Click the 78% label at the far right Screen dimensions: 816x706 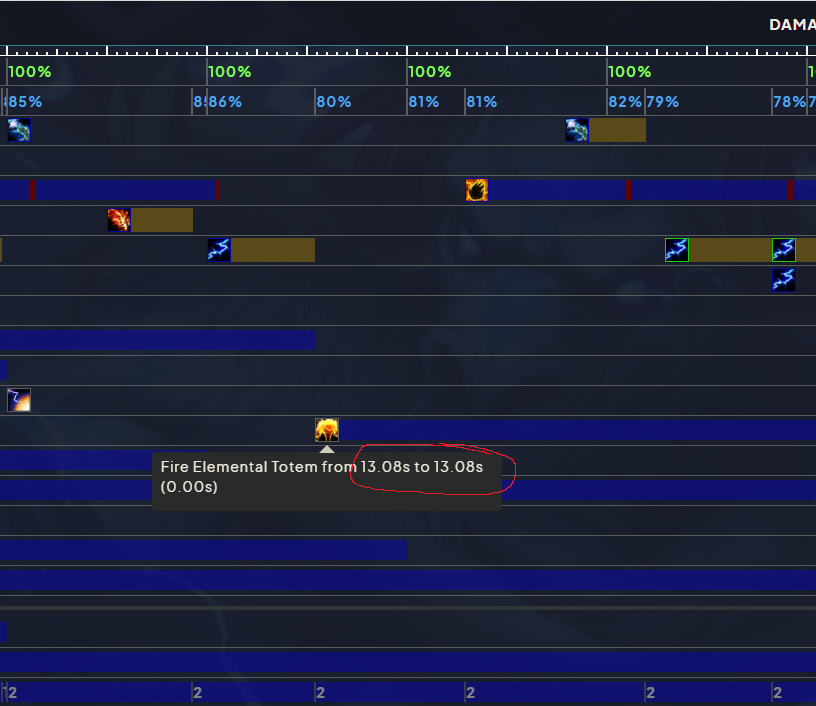click(x=788, y=101)
